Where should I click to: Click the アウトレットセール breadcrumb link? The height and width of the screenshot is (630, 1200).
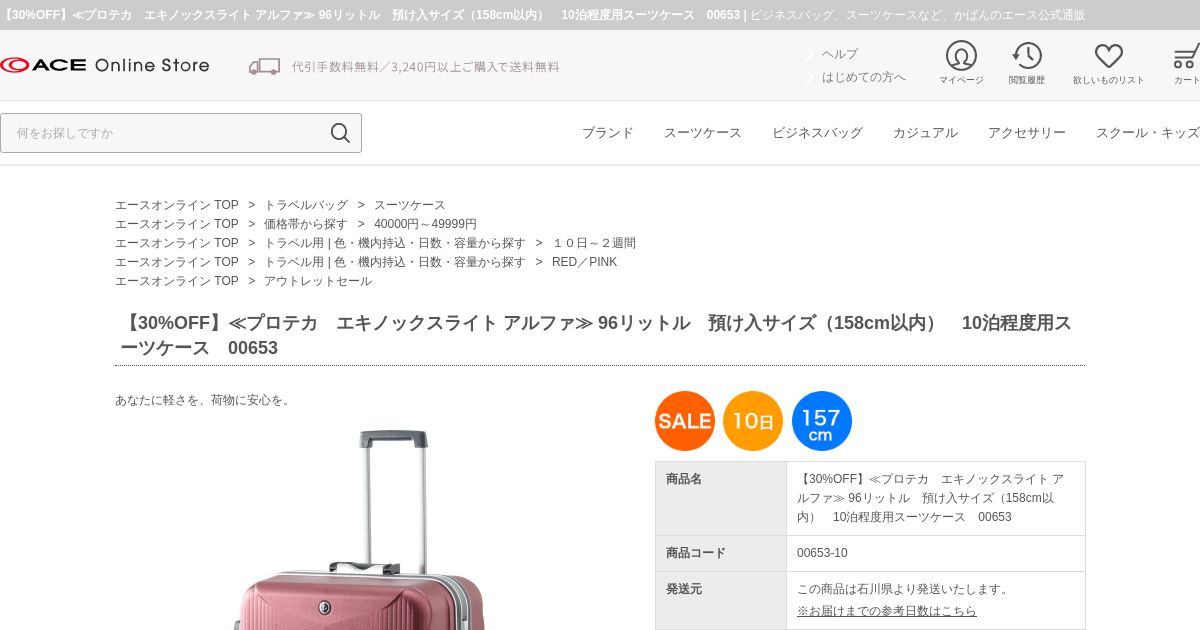(x=318, y=281)
